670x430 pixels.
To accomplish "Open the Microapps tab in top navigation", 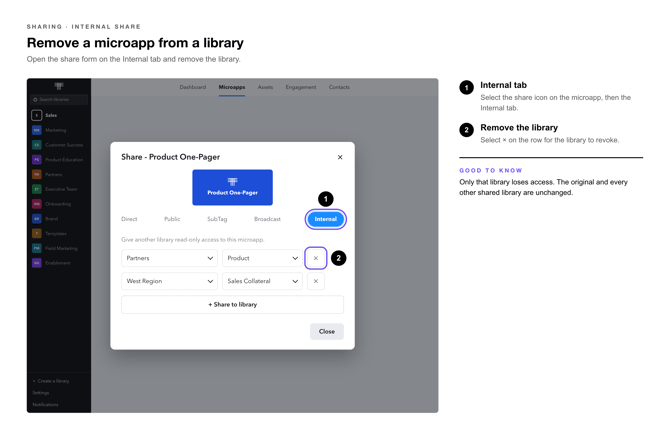I will [232, 87].
